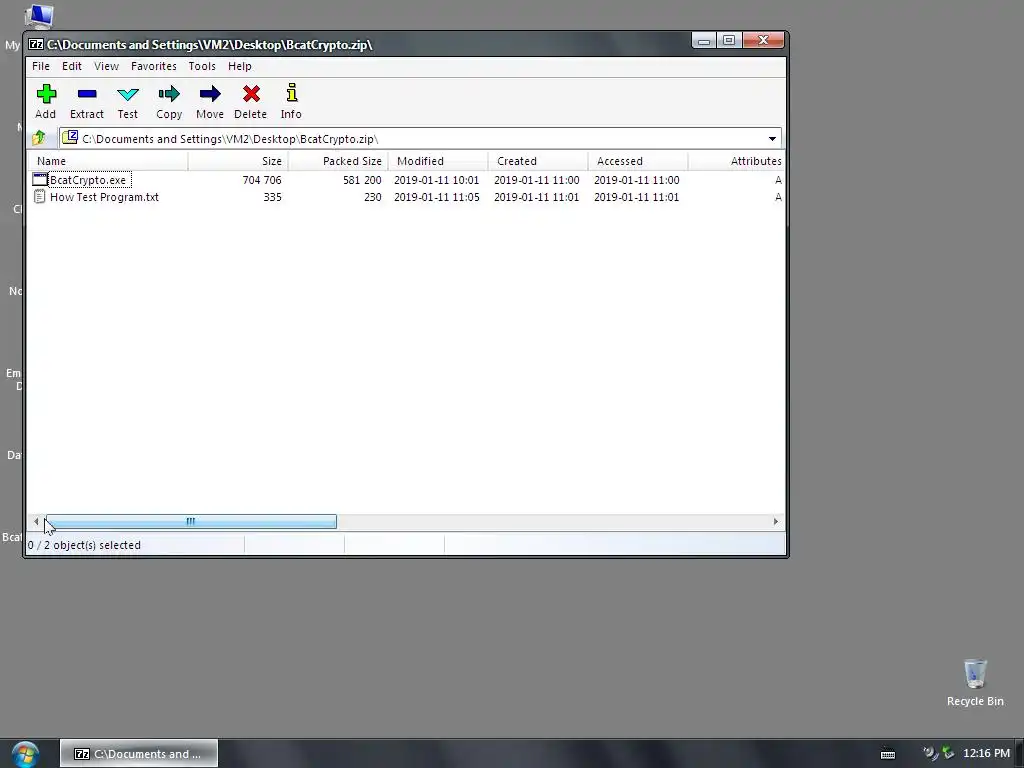Screen dimensions: 1024x768
Task: Click modified date 2019-01-11 10:01
Action: [x=436, y=180]
